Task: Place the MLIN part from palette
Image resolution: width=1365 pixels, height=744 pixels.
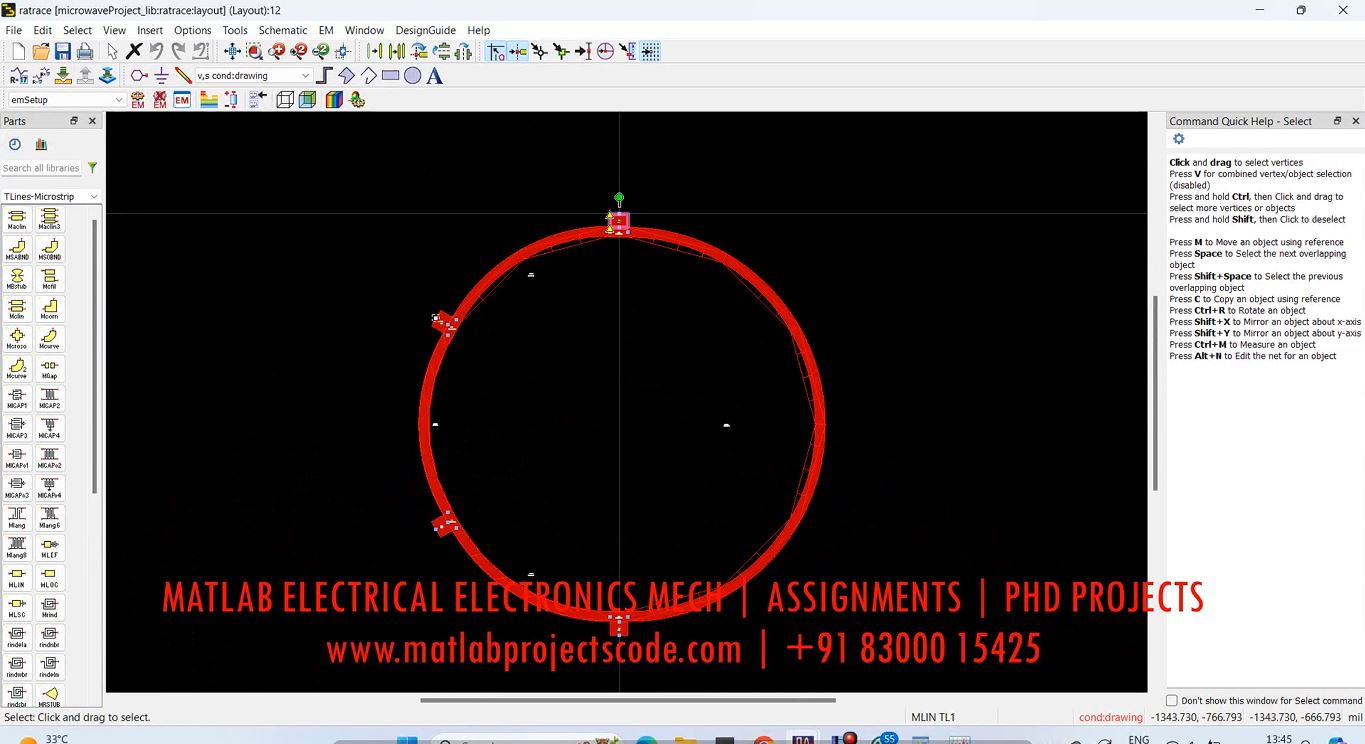Action: point(17,577)
